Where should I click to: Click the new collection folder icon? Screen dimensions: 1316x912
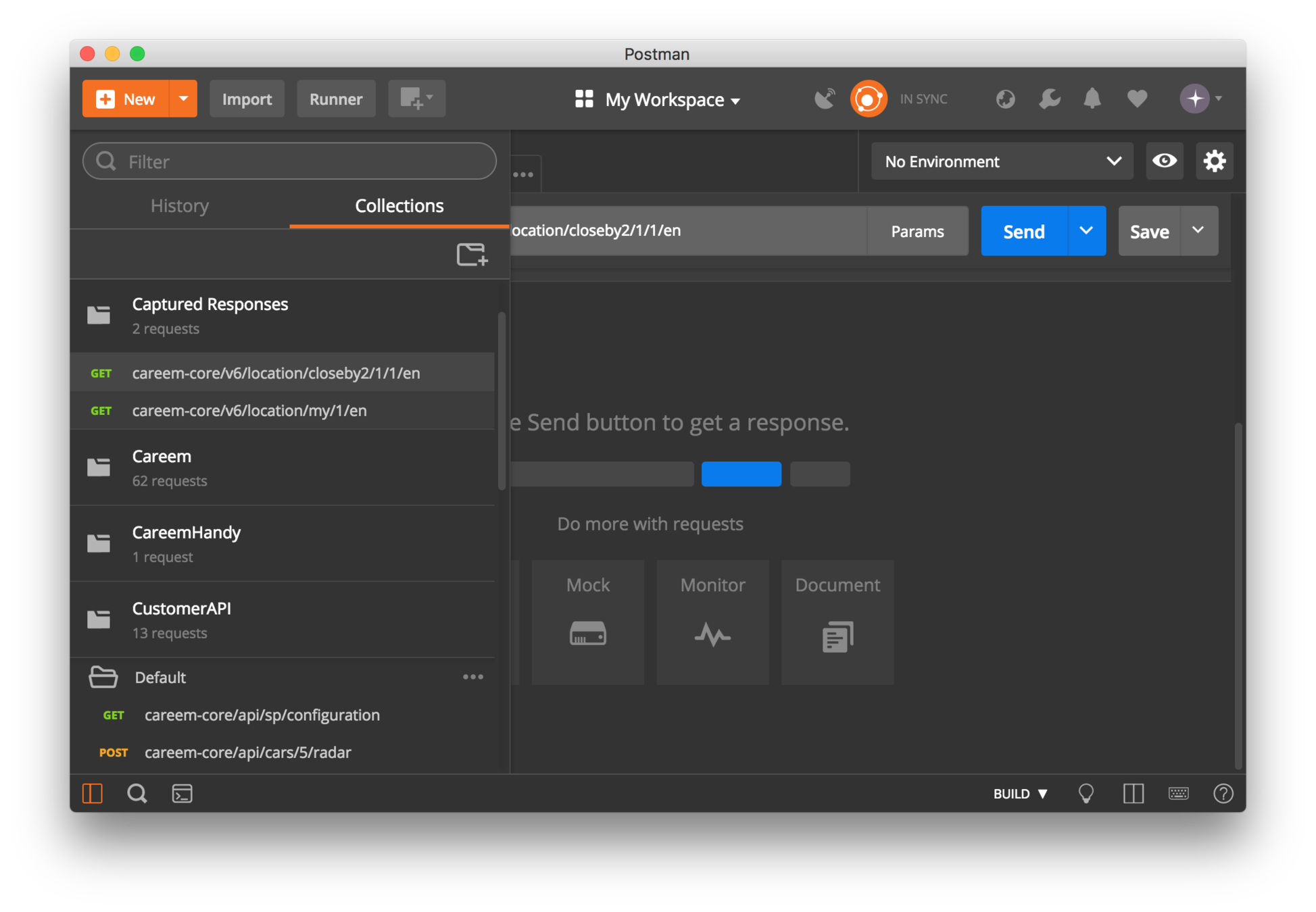tap(471, 255)
